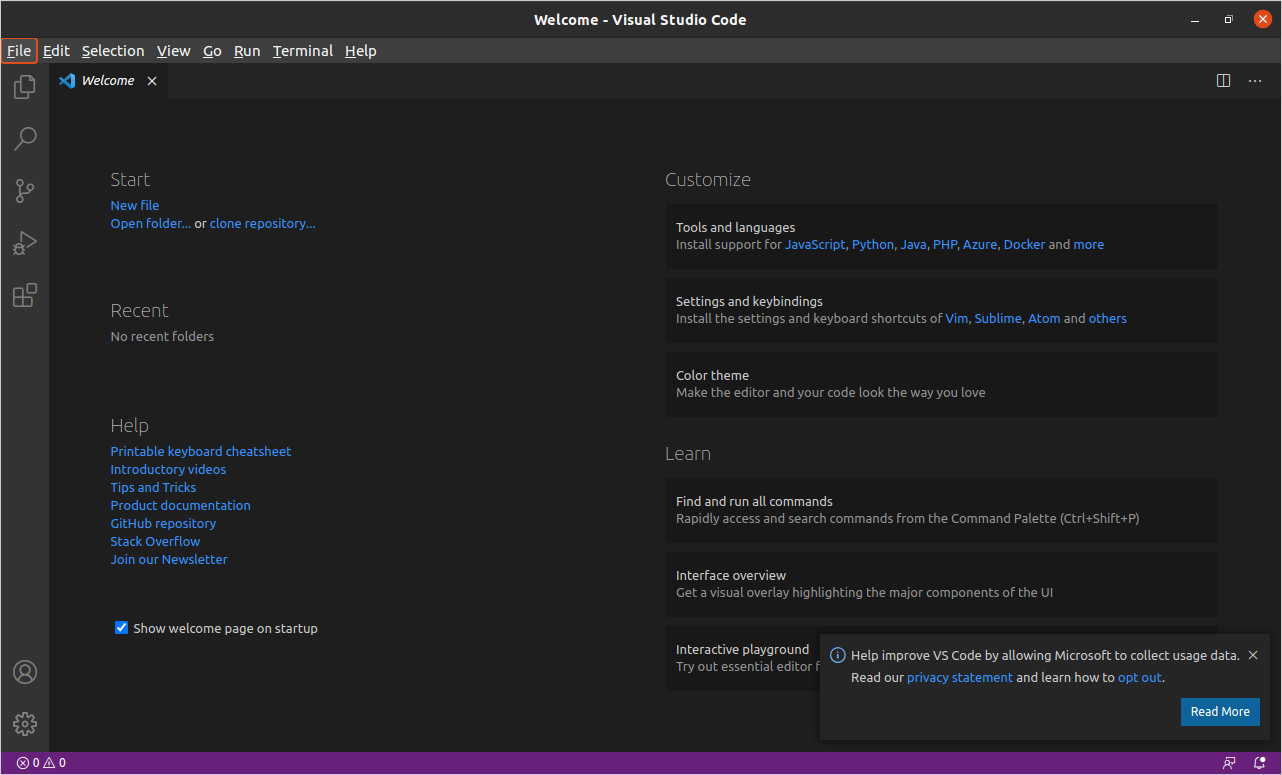Open the File menu
This screenshot has width=1282, height=775.
tap(19, 51)
